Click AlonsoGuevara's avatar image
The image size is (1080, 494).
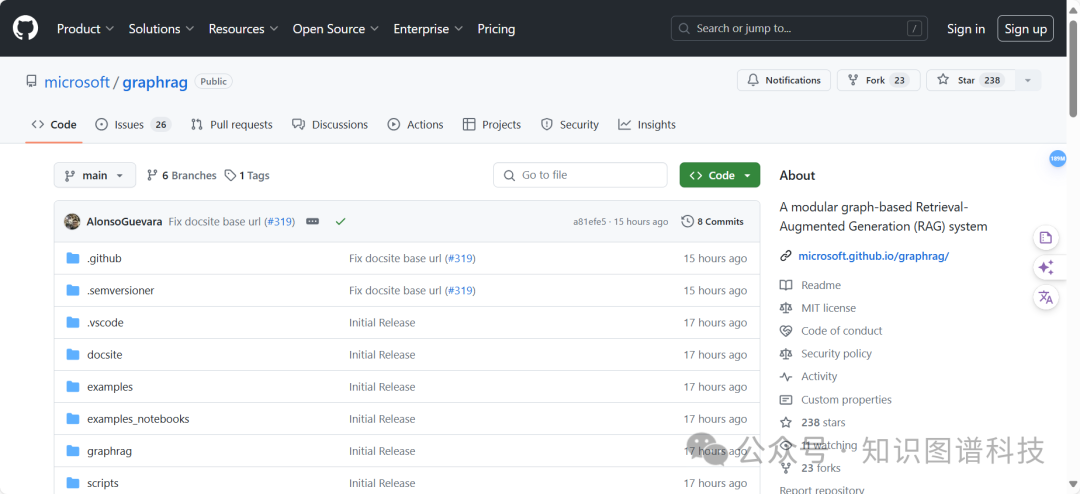point(72,221)
